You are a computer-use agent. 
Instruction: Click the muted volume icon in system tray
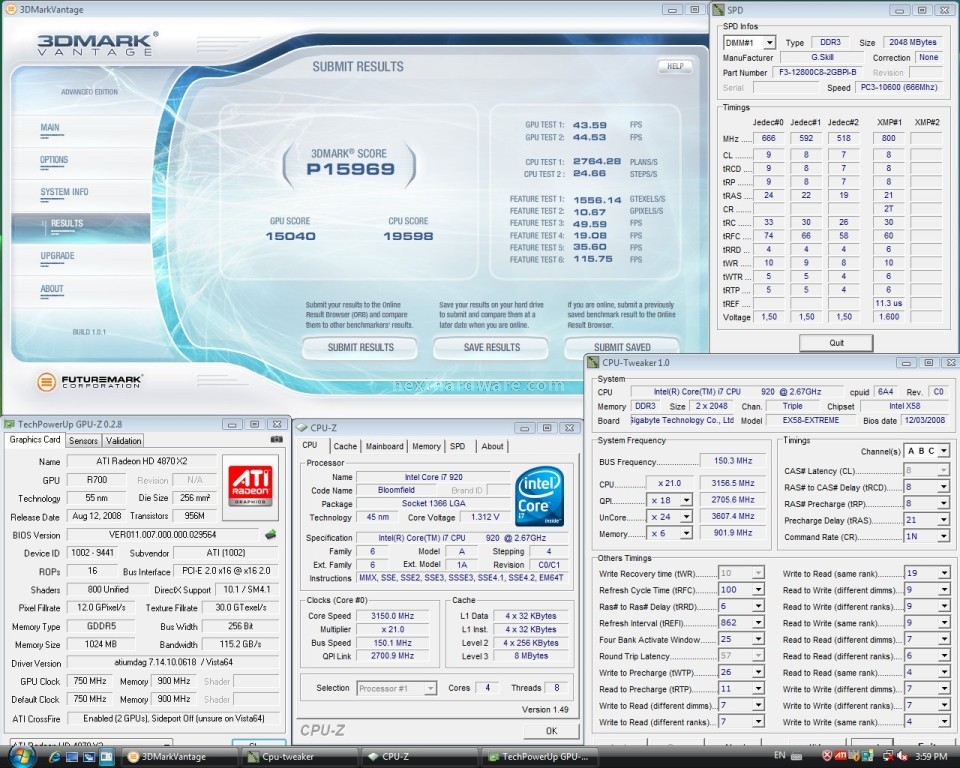[x=903, y=756]
